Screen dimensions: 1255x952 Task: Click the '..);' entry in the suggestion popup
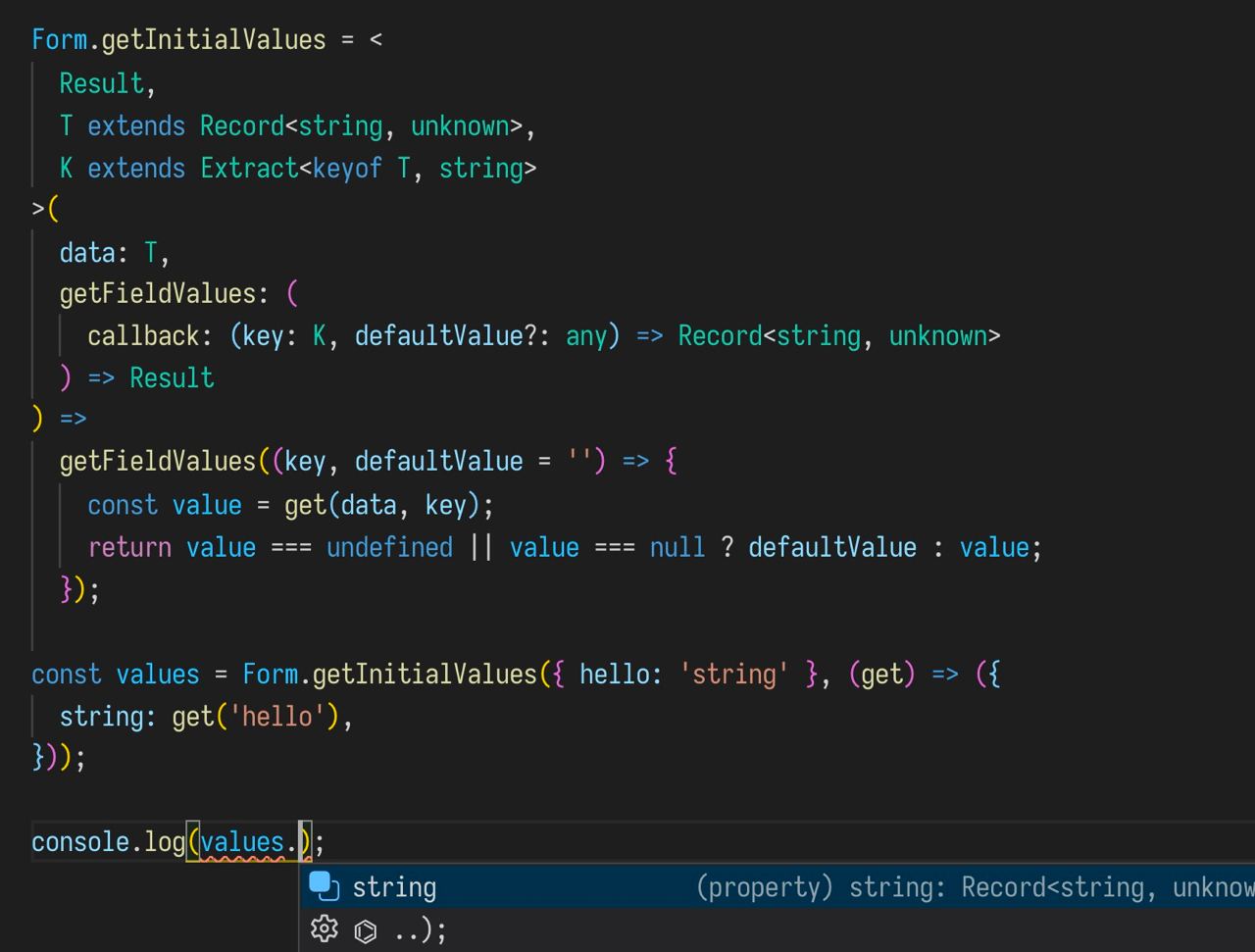click(420, 929)
